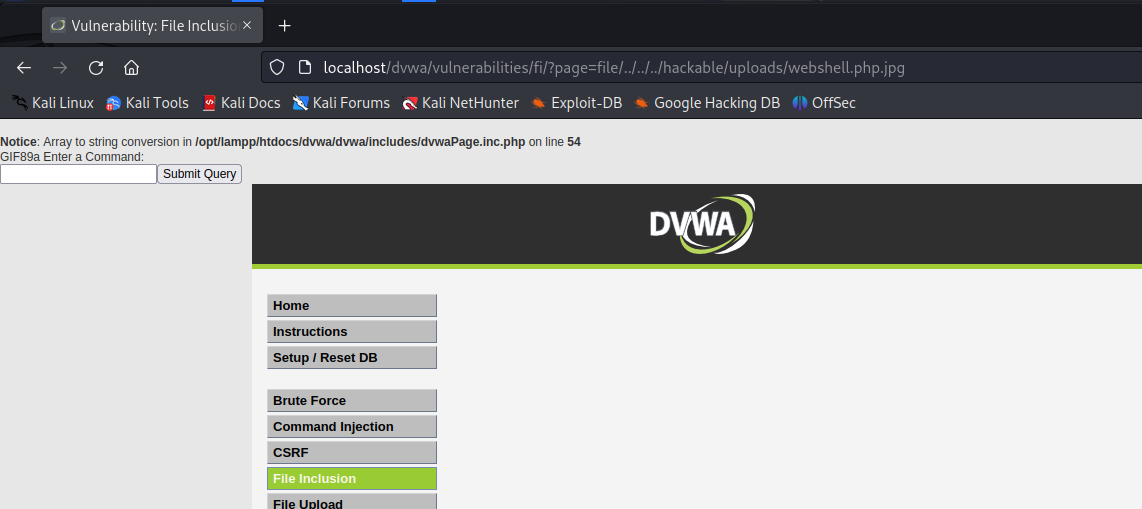
Task: Open the Exploit-DB bookmark
Action: tap(576, 103)
